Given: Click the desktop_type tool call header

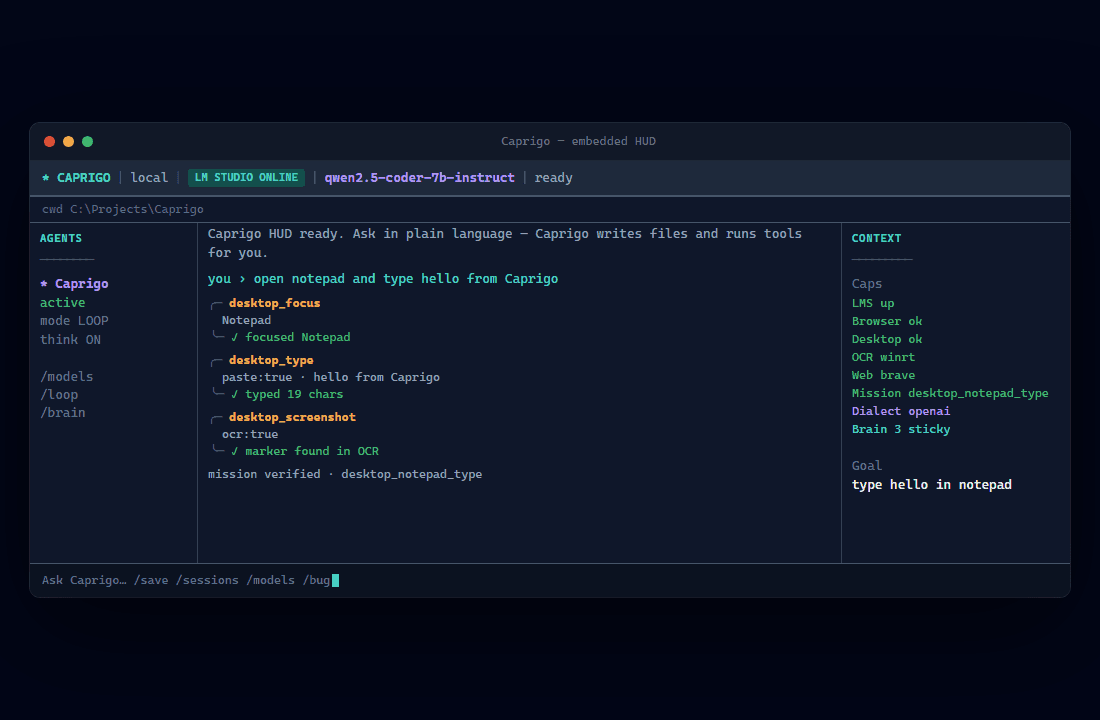Looking at the screenshot, I should [271, 360].
